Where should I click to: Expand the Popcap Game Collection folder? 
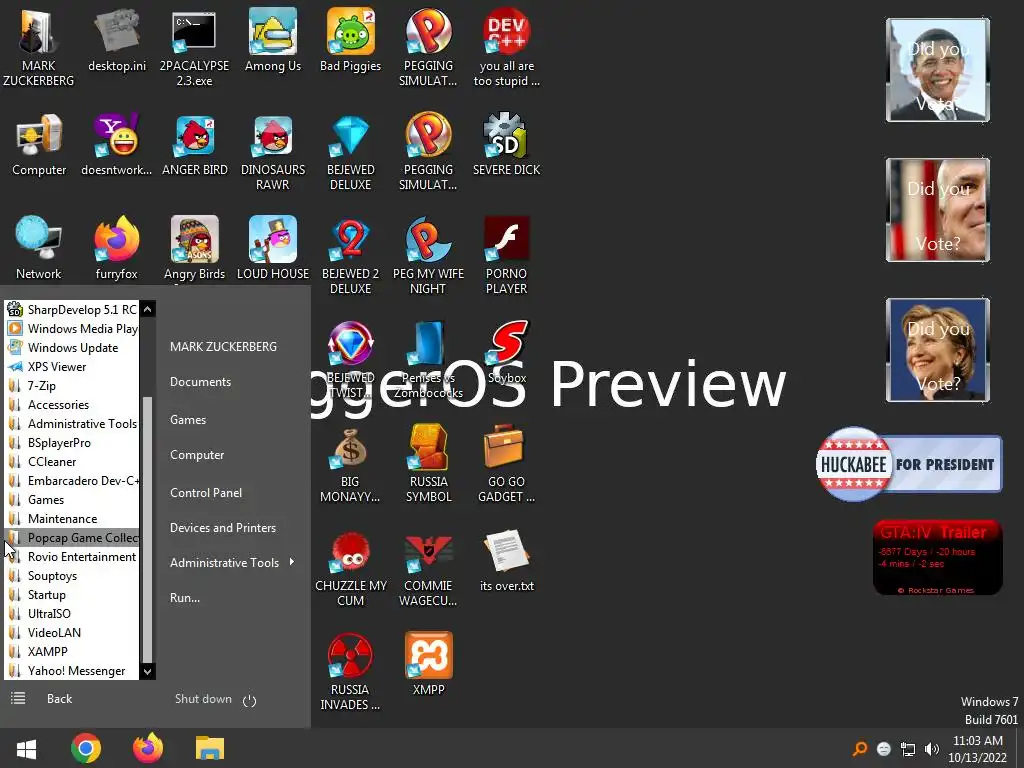tap(72, 537)
